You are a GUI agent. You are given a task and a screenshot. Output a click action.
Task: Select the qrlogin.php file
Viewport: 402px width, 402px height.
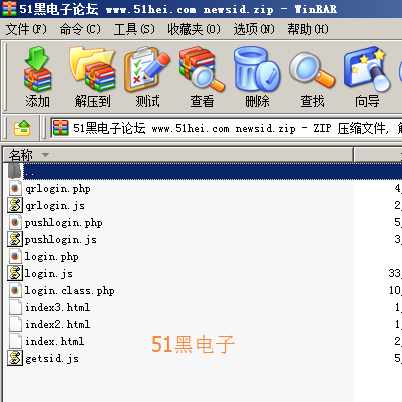click(x=58, y=189)
